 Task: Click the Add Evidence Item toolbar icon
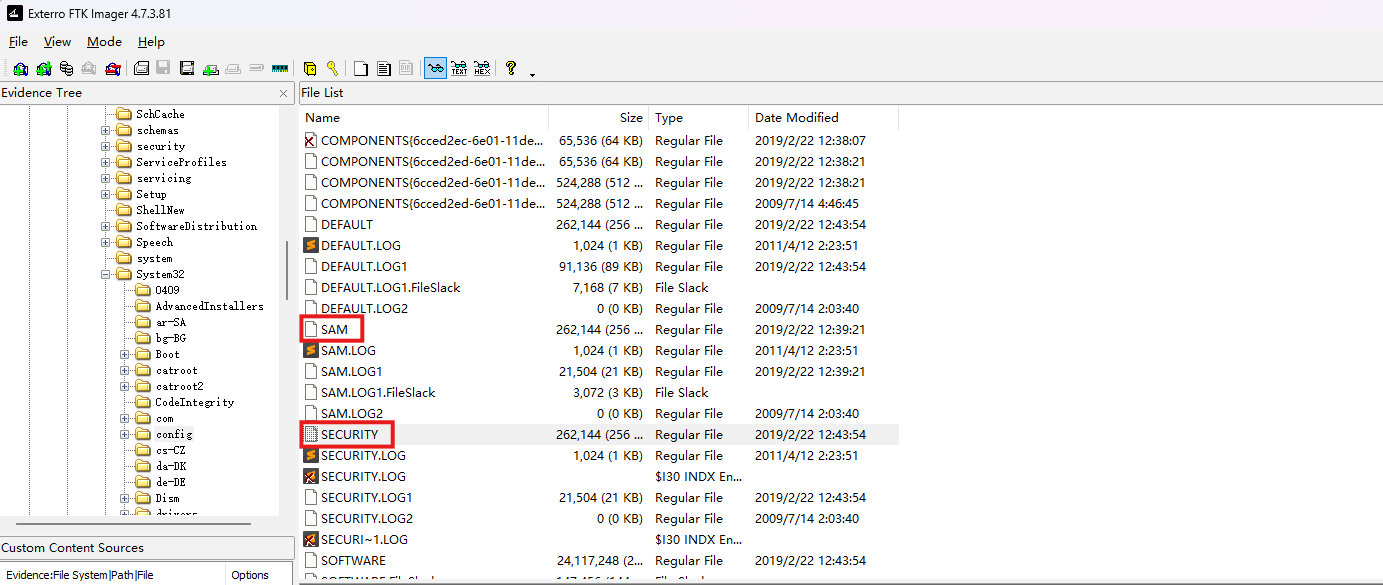coord(20,69)
